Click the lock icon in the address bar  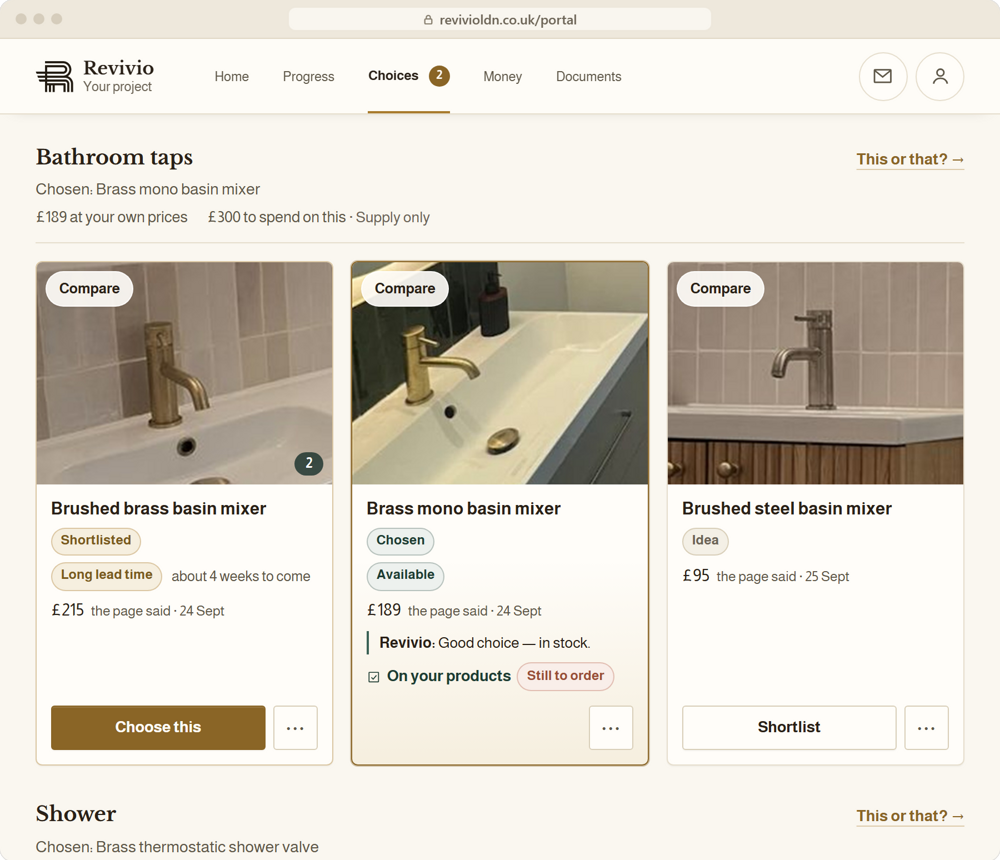click(428, 20)
